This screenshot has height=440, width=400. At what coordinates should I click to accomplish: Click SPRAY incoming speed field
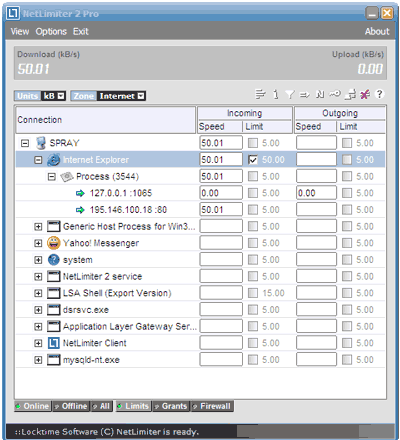click(x=221, y=143)
